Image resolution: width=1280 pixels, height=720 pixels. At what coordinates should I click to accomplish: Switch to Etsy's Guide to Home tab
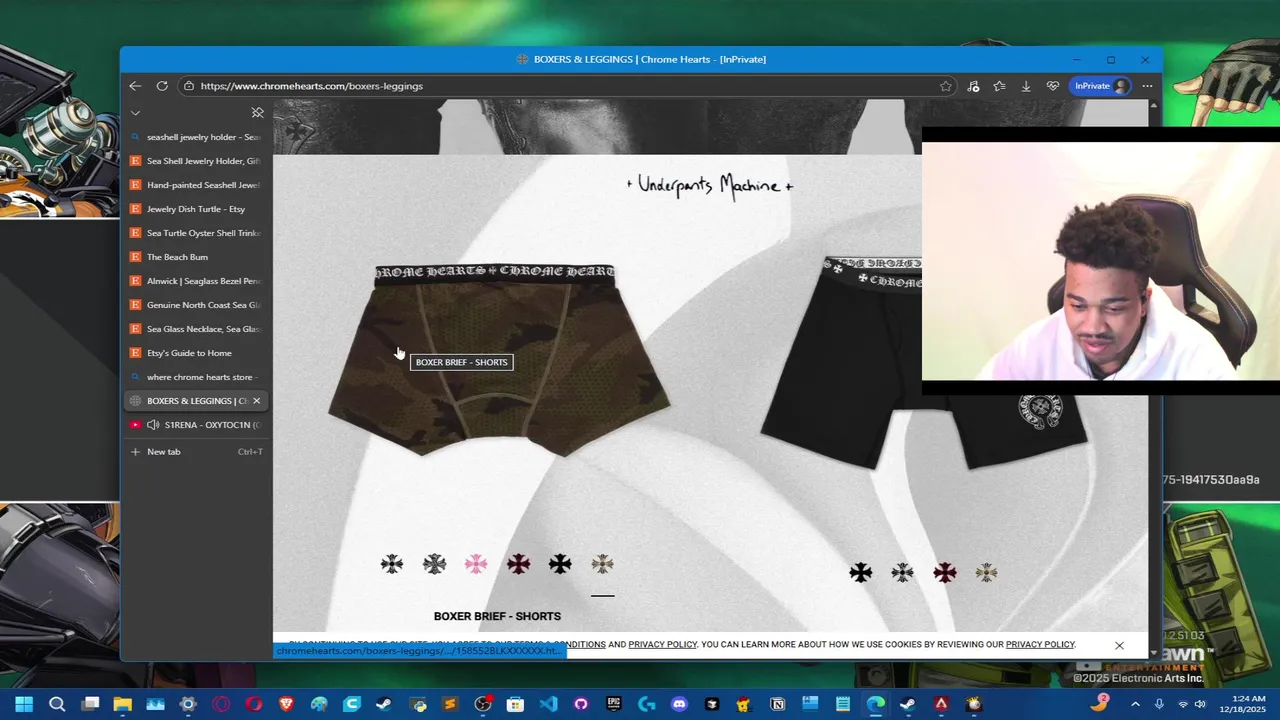(x=196, y=353)
